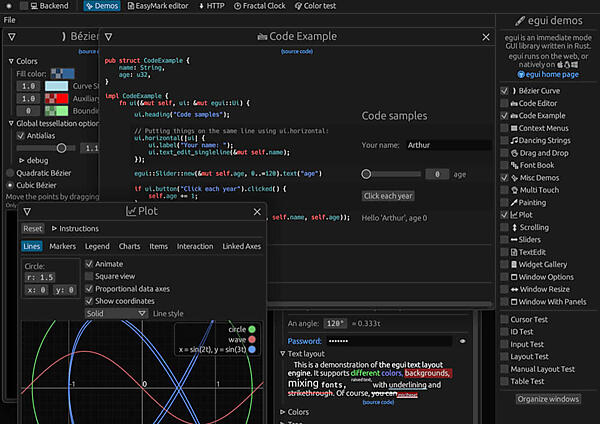Collapse the Bézier Curve window triangle
The image size is (600, 424).
click(x=11, y=36)
